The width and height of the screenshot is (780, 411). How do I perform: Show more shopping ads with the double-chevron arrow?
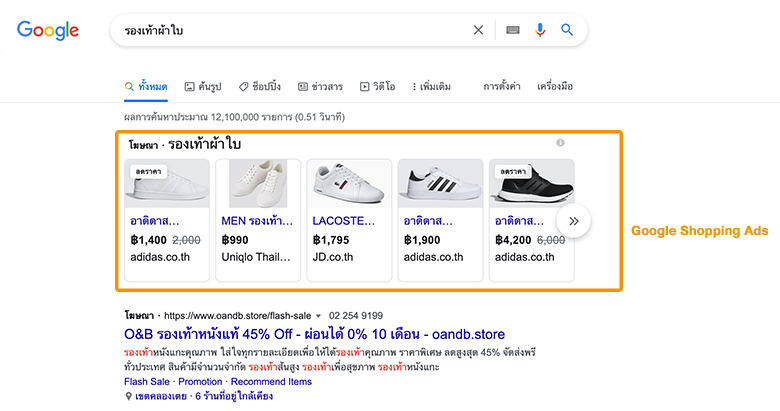(574, 221)
